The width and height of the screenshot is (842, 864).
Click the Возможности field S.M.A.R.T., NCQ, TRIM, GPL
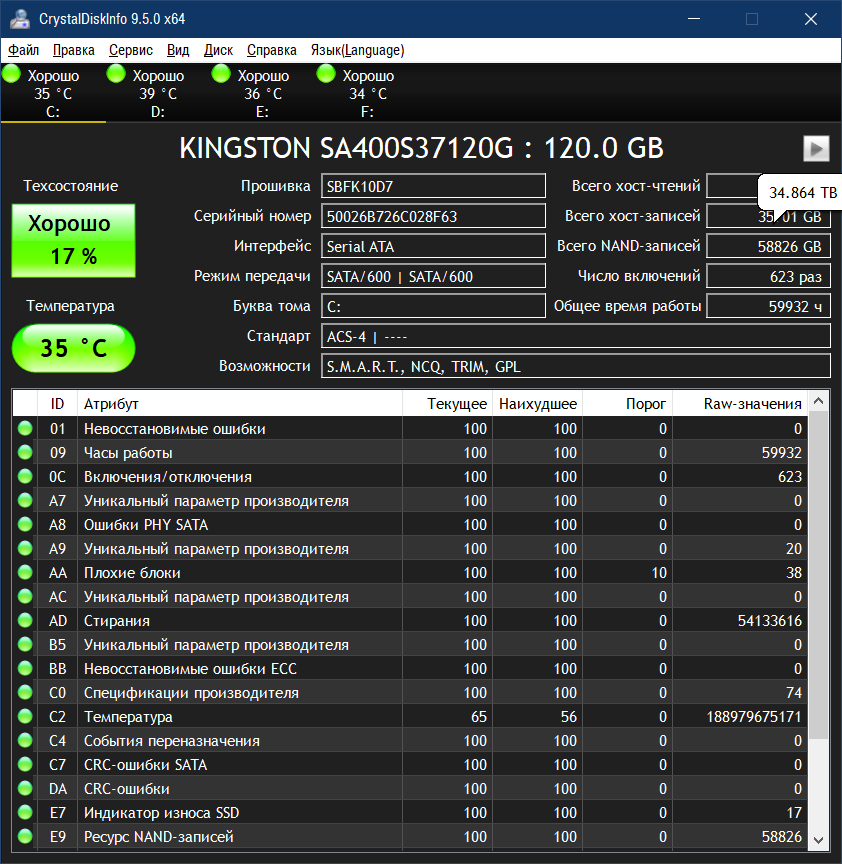576,366
